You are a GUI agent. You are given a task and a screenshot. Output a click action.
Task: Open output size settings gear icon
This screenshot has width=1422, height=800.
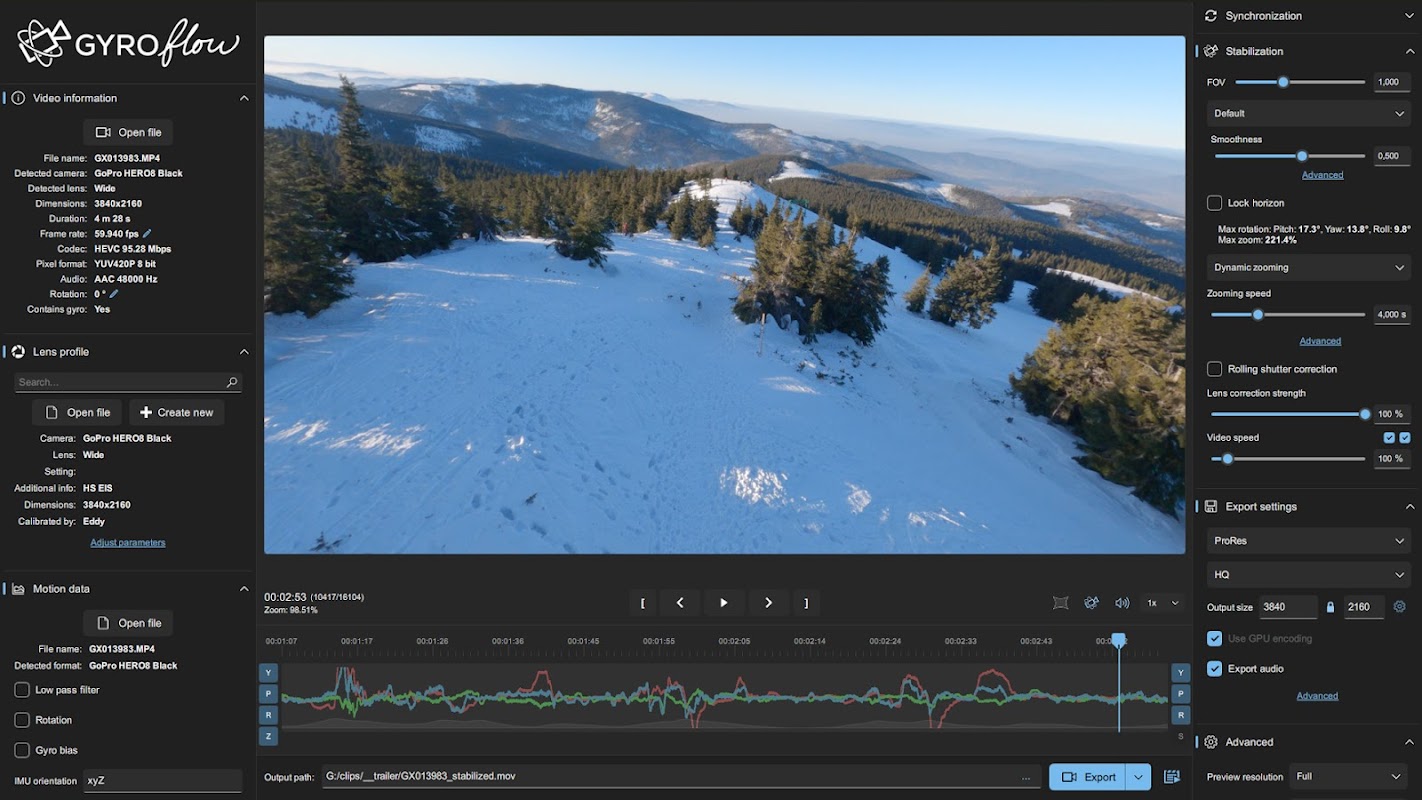click(x=1400, y=607)
